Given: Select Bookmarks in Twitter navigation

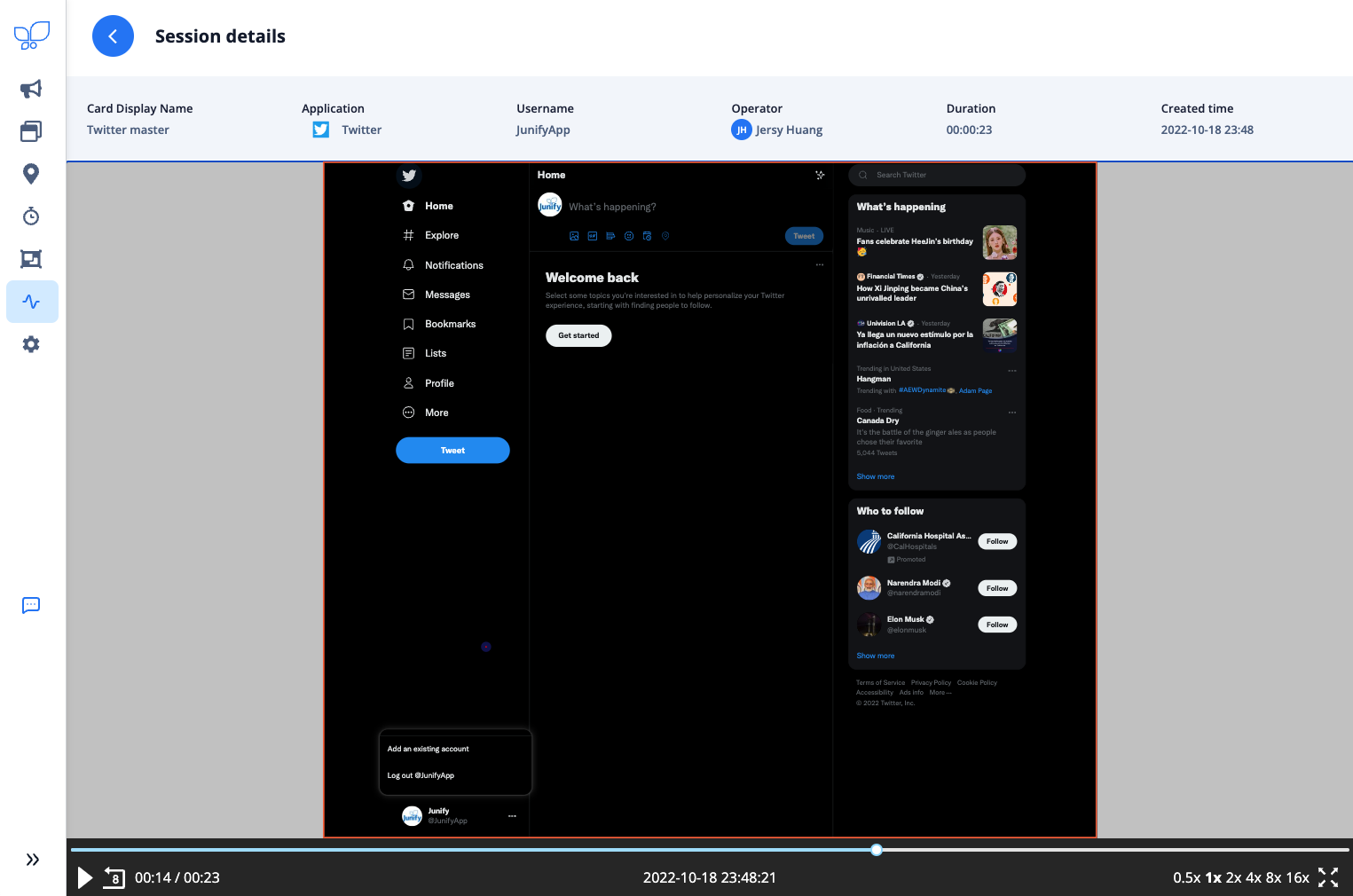Looking at the screenshot, I should click(x=440, y=324).
